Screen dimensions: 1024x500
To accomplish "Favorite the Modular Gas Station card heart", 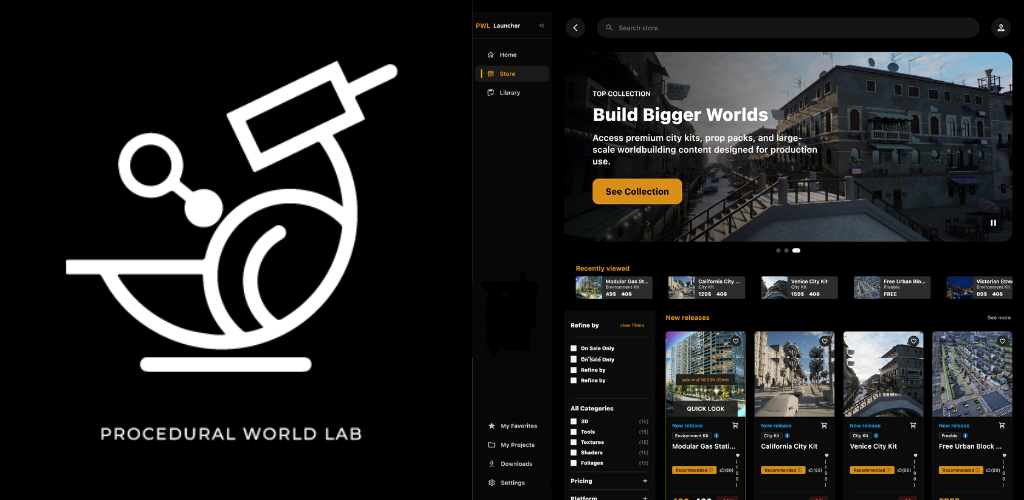I will (x=736, y=341).
